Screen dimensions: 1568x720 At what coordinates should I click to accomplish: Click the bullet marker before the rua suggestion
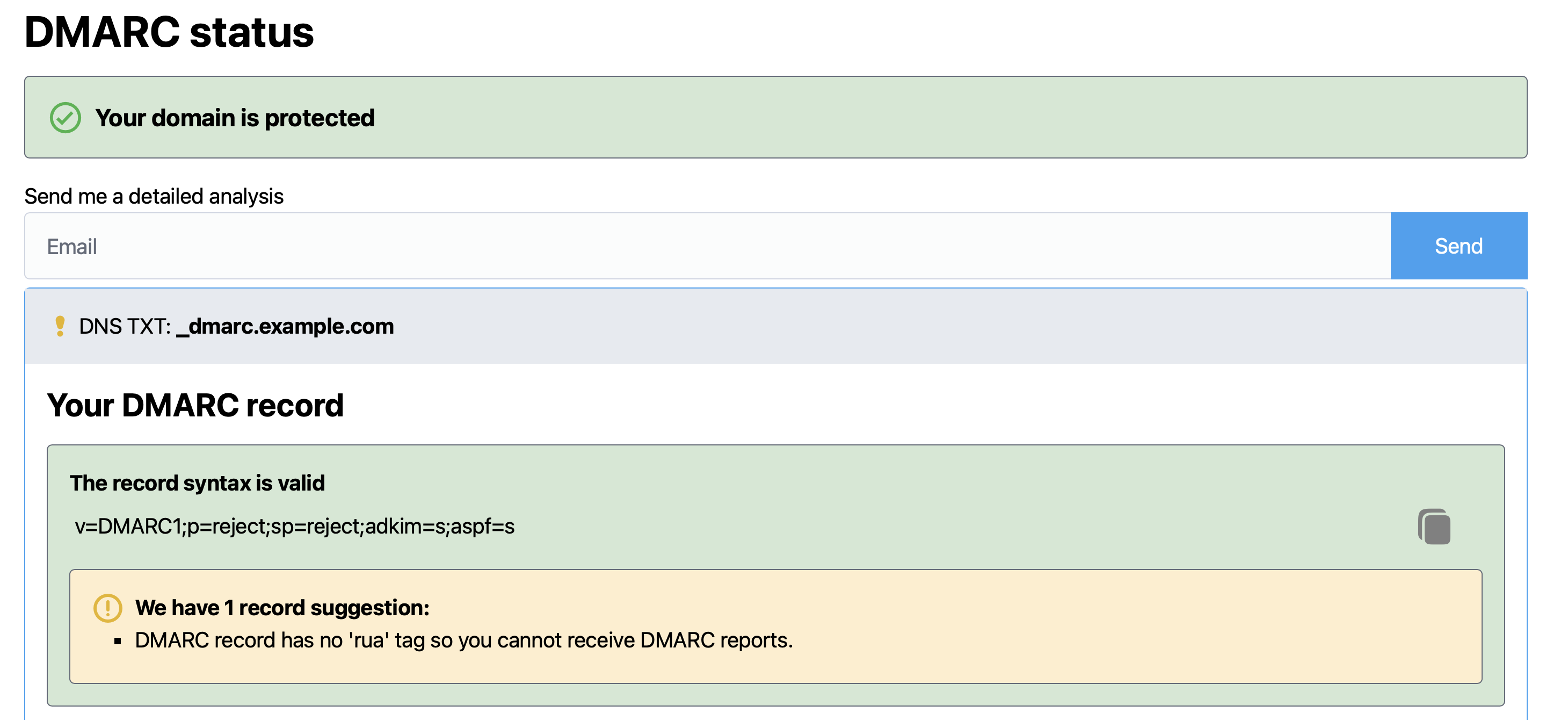coord(118,641)
